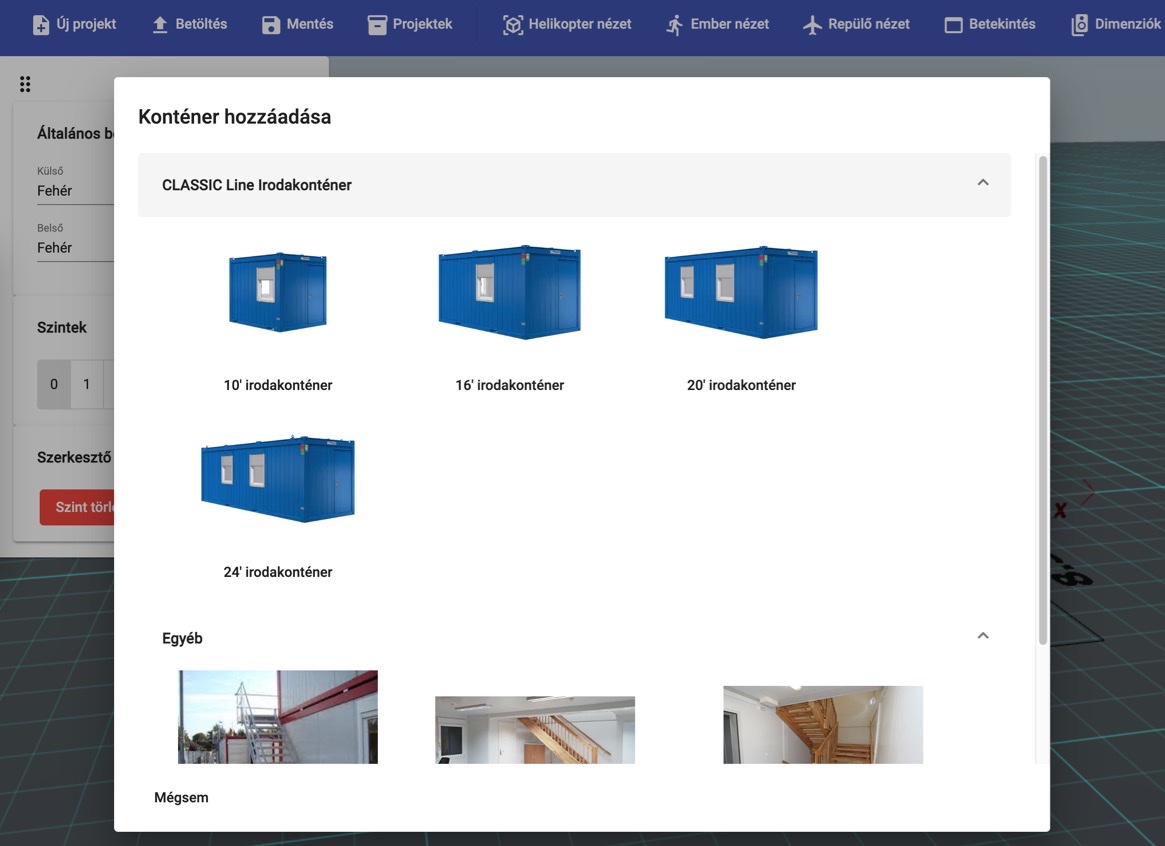Click the 10' irodakonténer caption
This screenshot has height=846, width=1165.
click(x=278, y=385)
